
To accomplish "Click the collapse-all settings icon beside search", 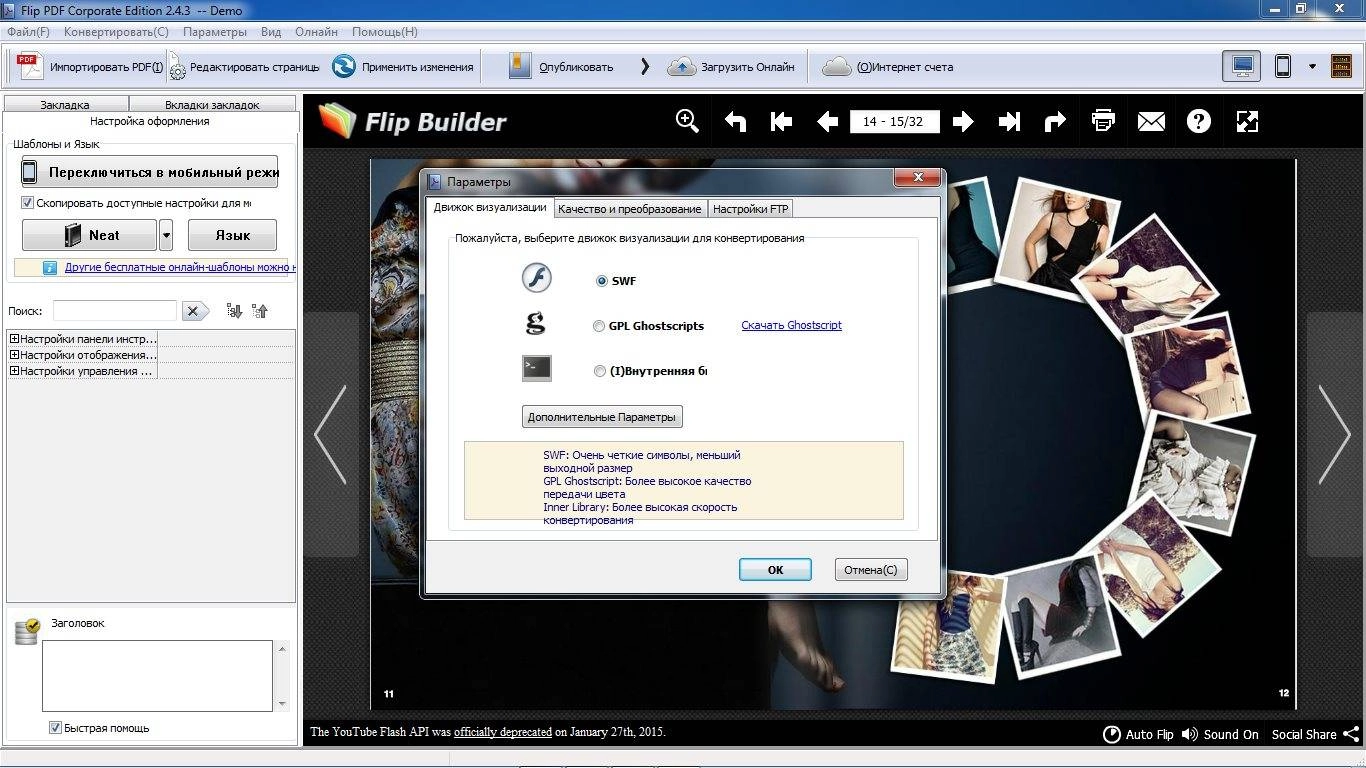I will (x=260, y=311).
